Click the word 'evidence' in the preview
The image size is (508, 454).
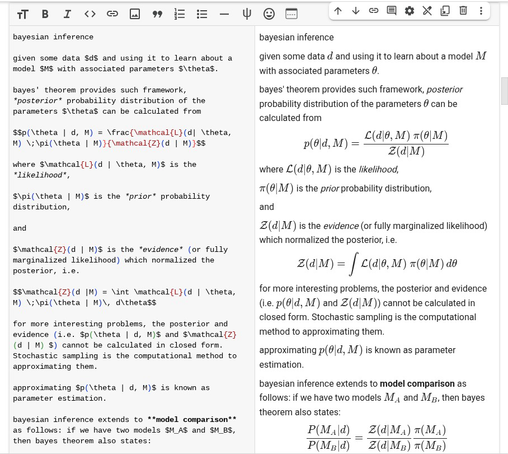341,226
